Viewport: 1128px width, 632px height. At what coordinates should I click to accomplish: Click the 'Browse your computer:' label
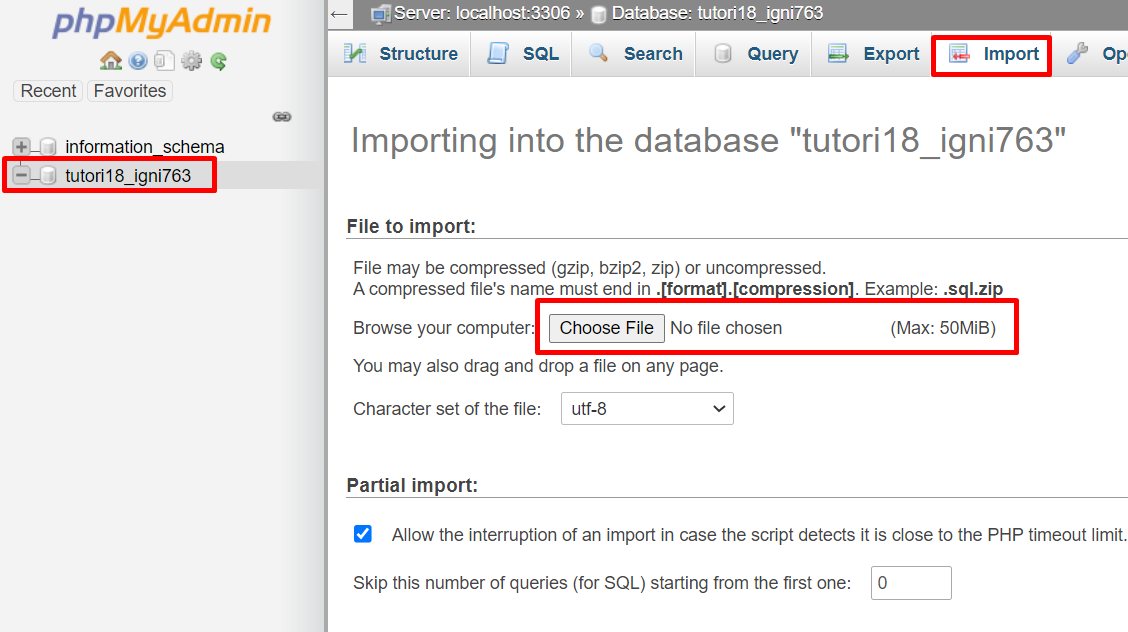pos(445,328)
